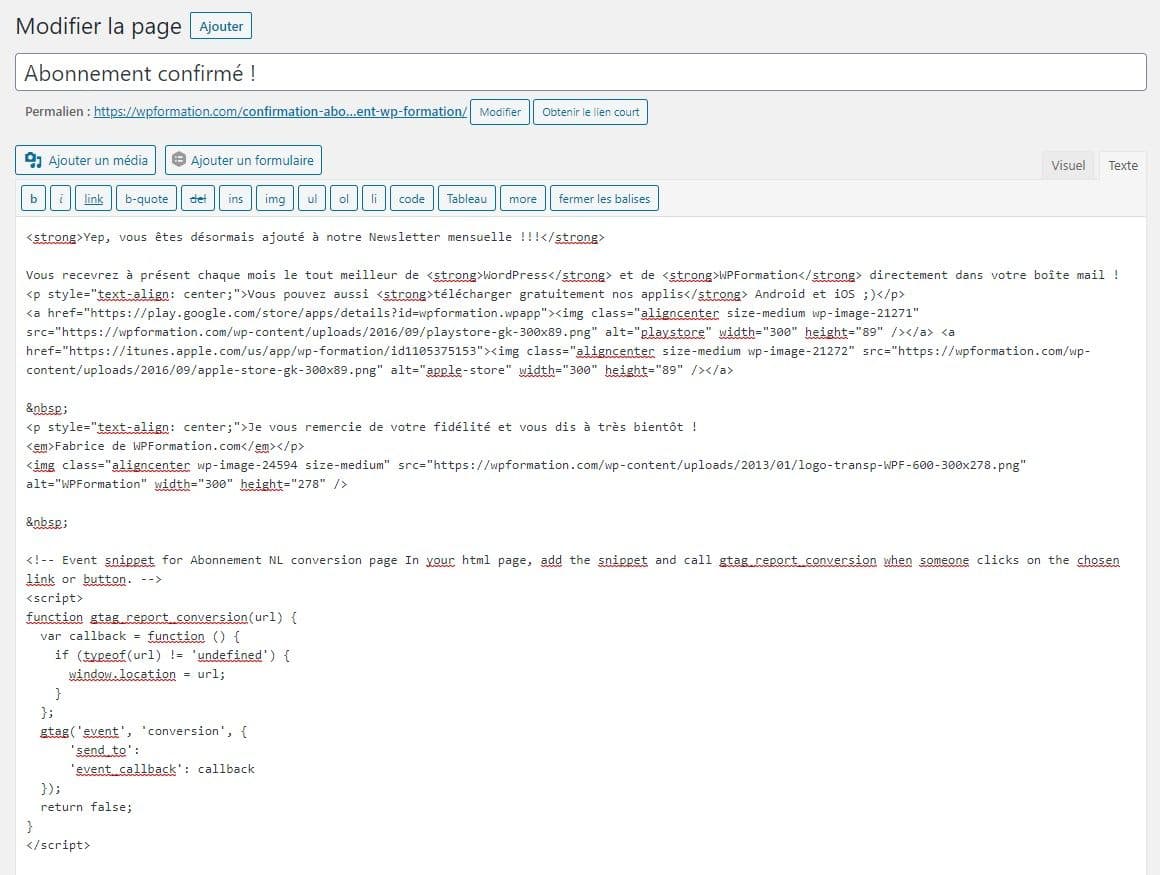
Task: Apply italic formatting with the i button
Action: pyautogui.click(x=58, y=197)
